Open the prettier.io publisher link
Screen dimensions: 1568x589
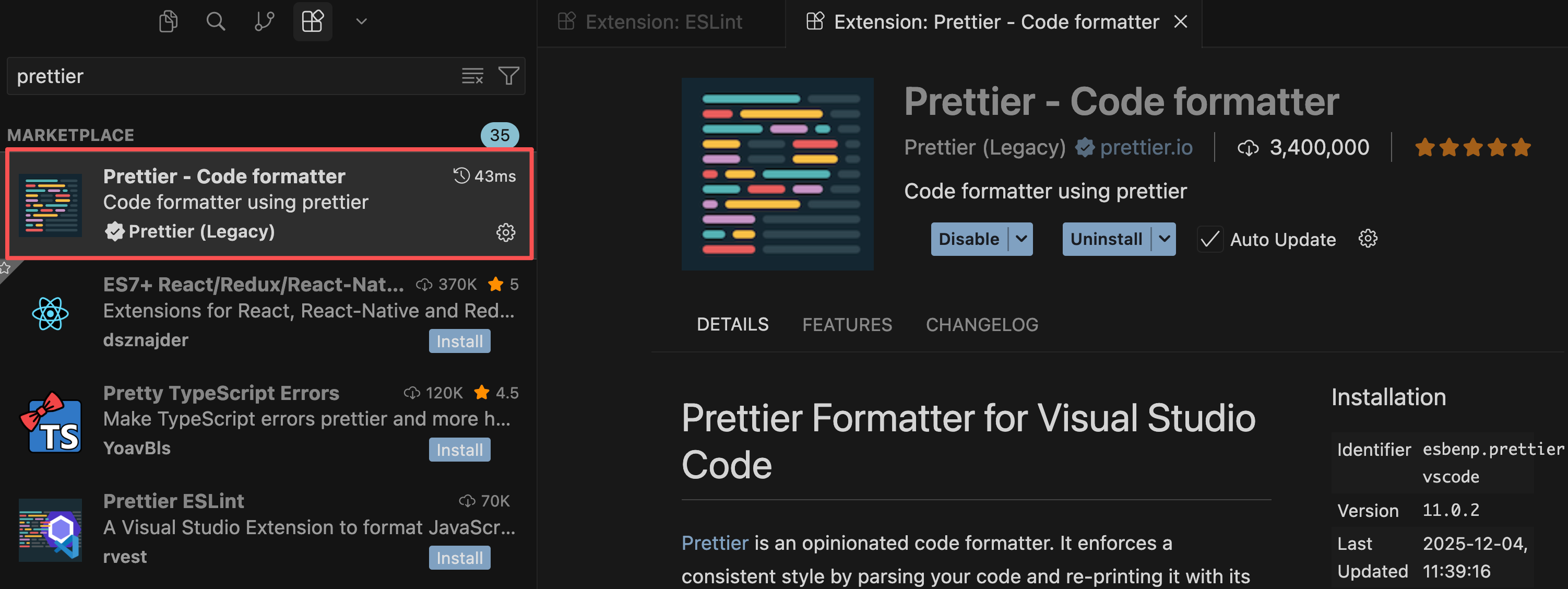[1146, 147]
